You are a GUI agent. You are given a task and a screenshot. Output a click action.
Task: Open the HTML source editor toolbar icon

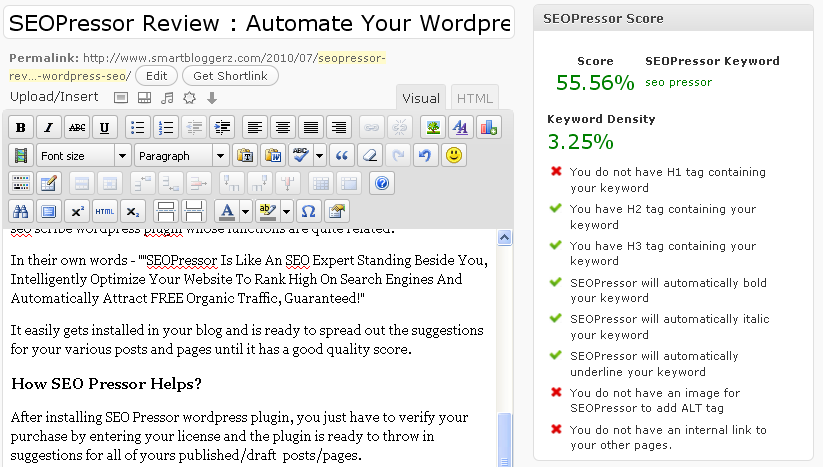[x=104, y=211]
